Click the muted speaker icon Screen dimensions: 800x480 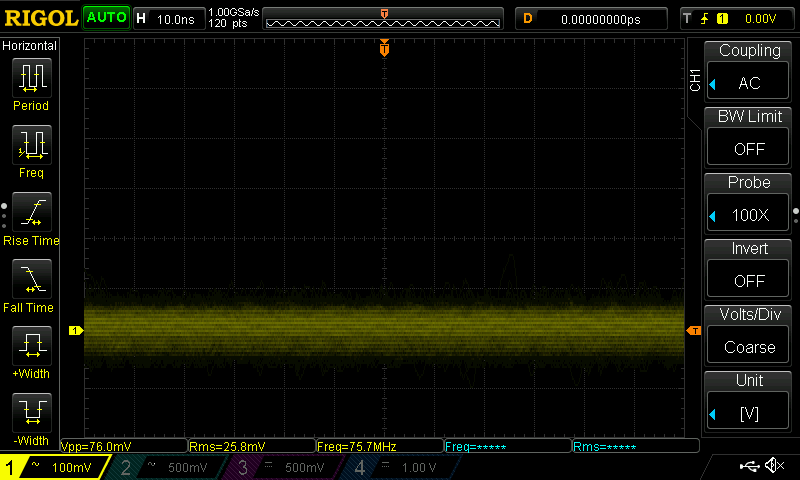click(774, 466)
